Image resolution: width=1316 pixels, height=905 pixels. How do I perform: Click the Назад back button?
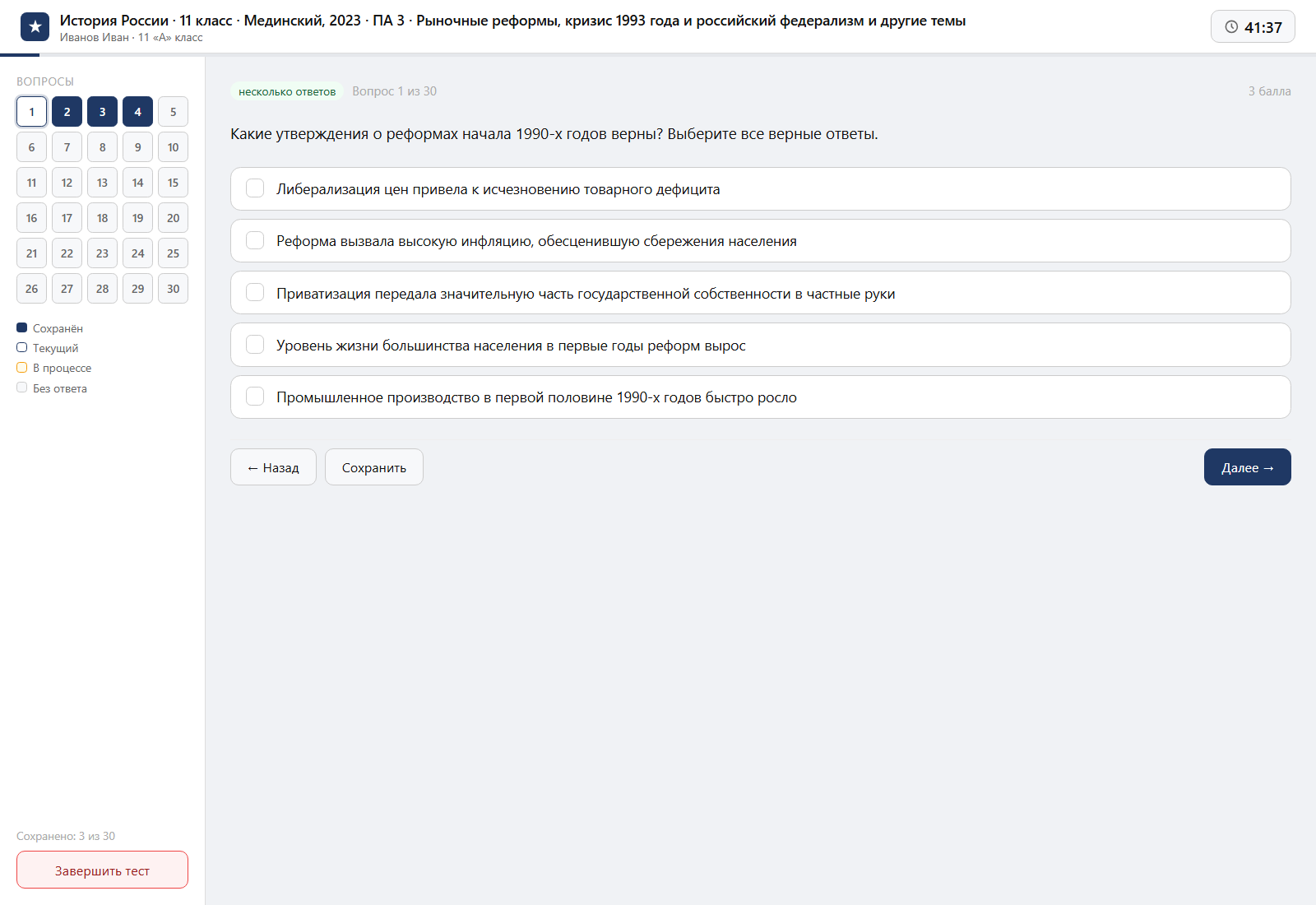pyautogui.click(x=273, y=467)
